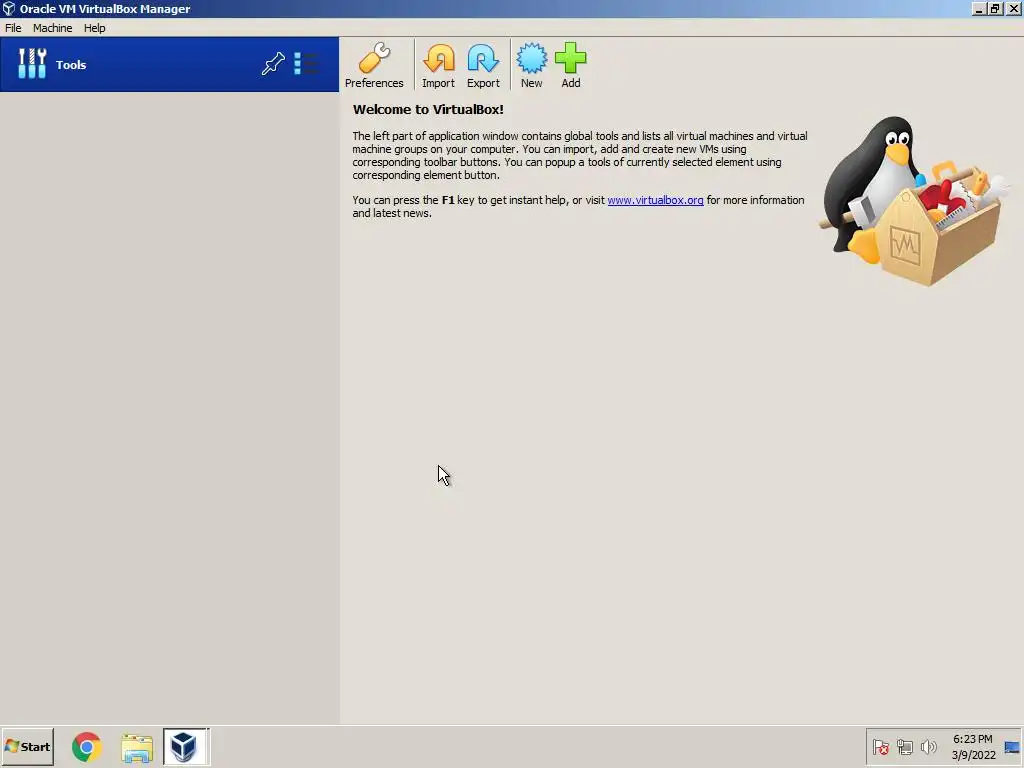Viewport: 1024px width, 768px height.
Task: Click the Import appliance icon
Action: point(438,65)
